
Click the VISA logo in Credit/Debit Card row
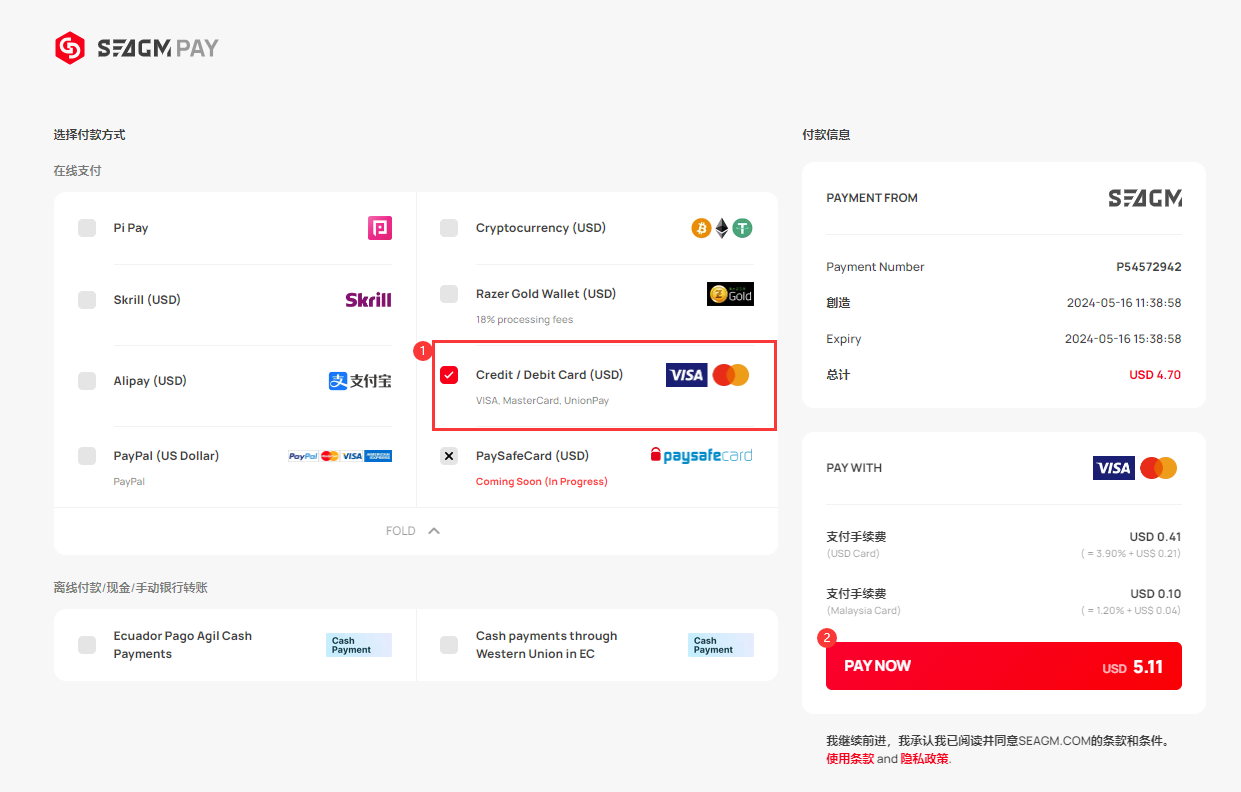(687, 375)
